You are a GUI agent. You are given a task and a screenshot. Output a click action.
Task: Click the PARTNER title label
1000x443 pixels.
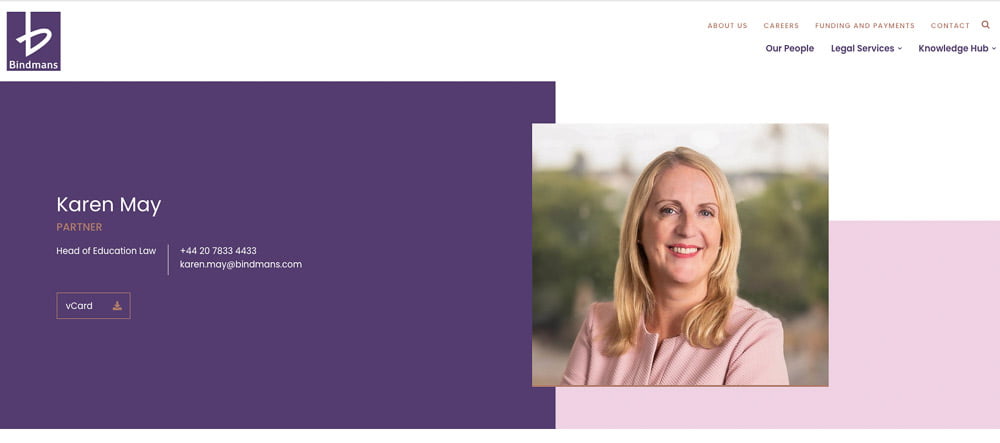click(79, 228)
